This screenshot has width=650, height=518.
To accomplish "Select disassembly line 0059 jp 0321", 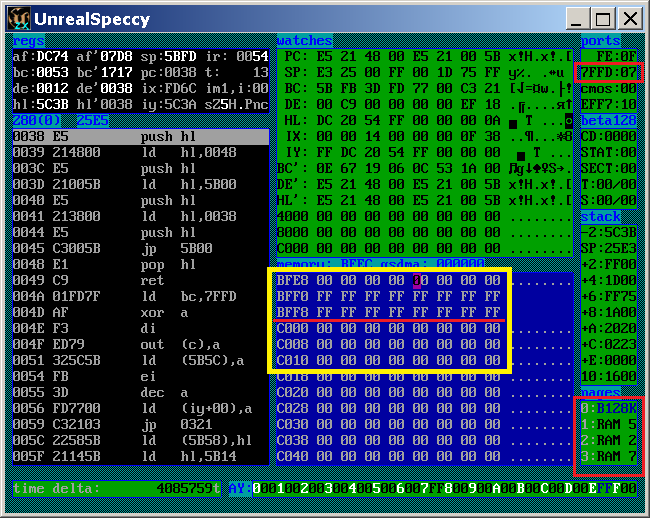I will coord(141,424).
